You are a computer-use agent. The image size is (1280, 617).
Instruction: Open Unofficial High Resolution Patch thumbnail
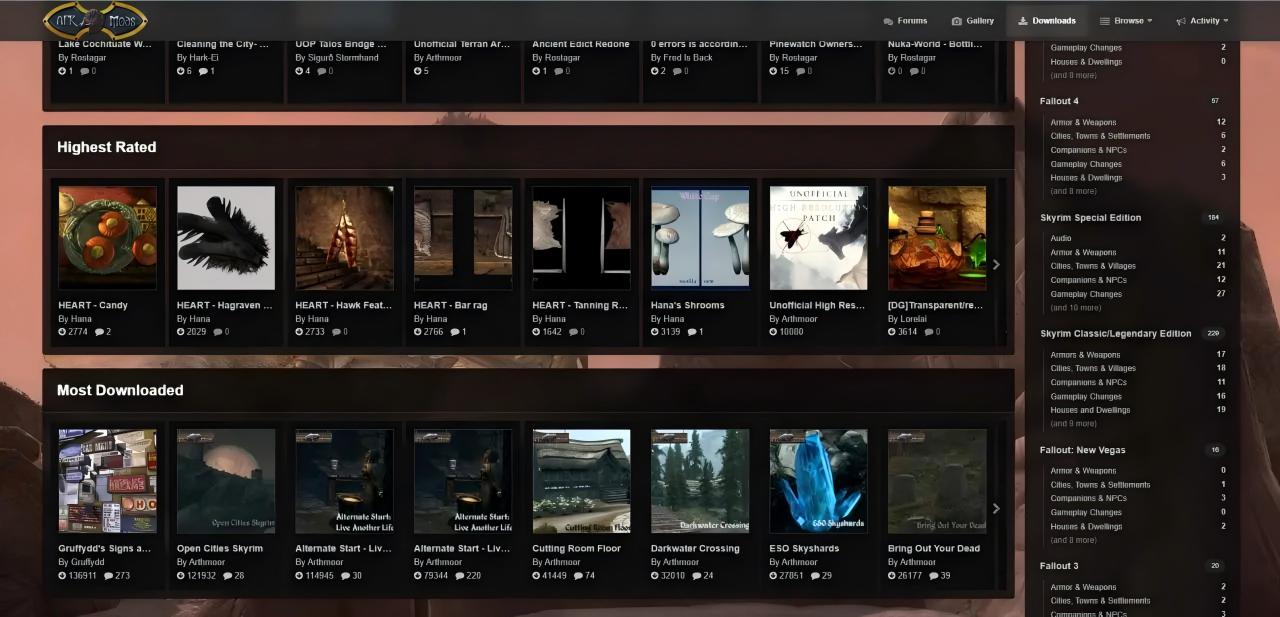[818, 238]
